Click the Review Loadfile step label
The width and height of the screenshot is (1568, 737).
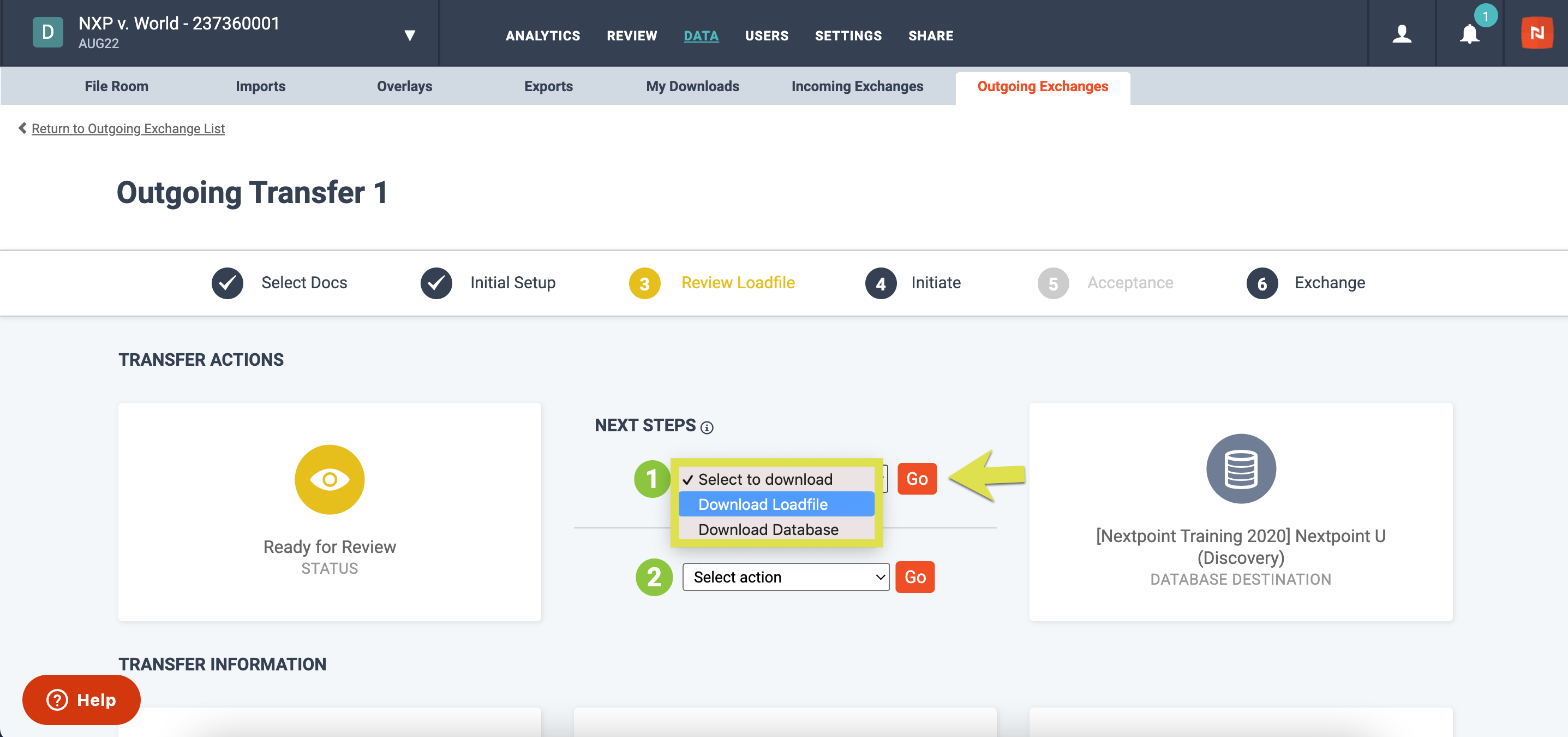coord(738,283)
